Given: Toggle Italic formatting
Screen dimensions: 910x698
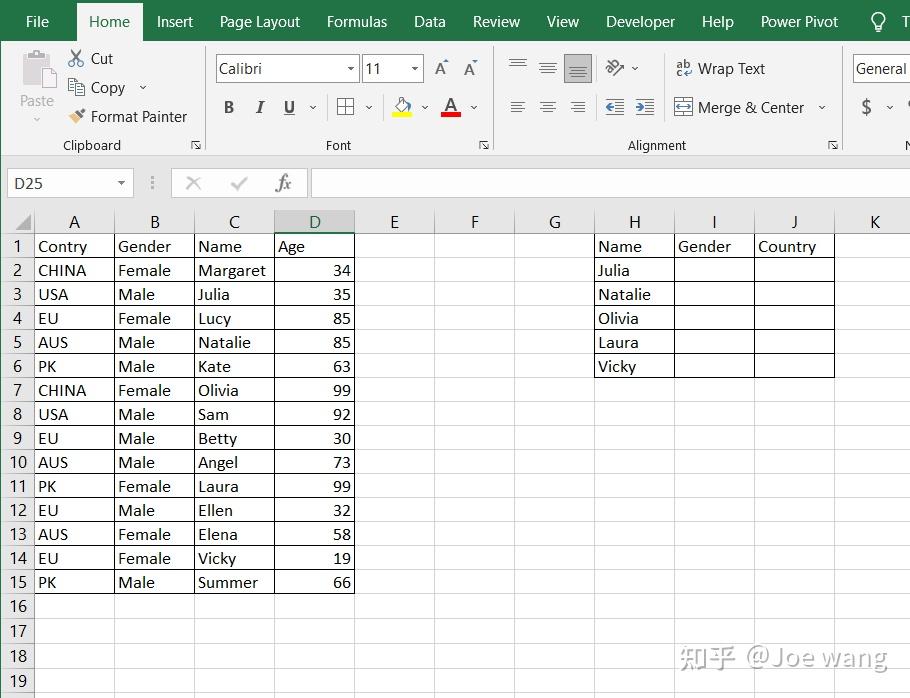Looking at the screenshot, I should 259,107.
